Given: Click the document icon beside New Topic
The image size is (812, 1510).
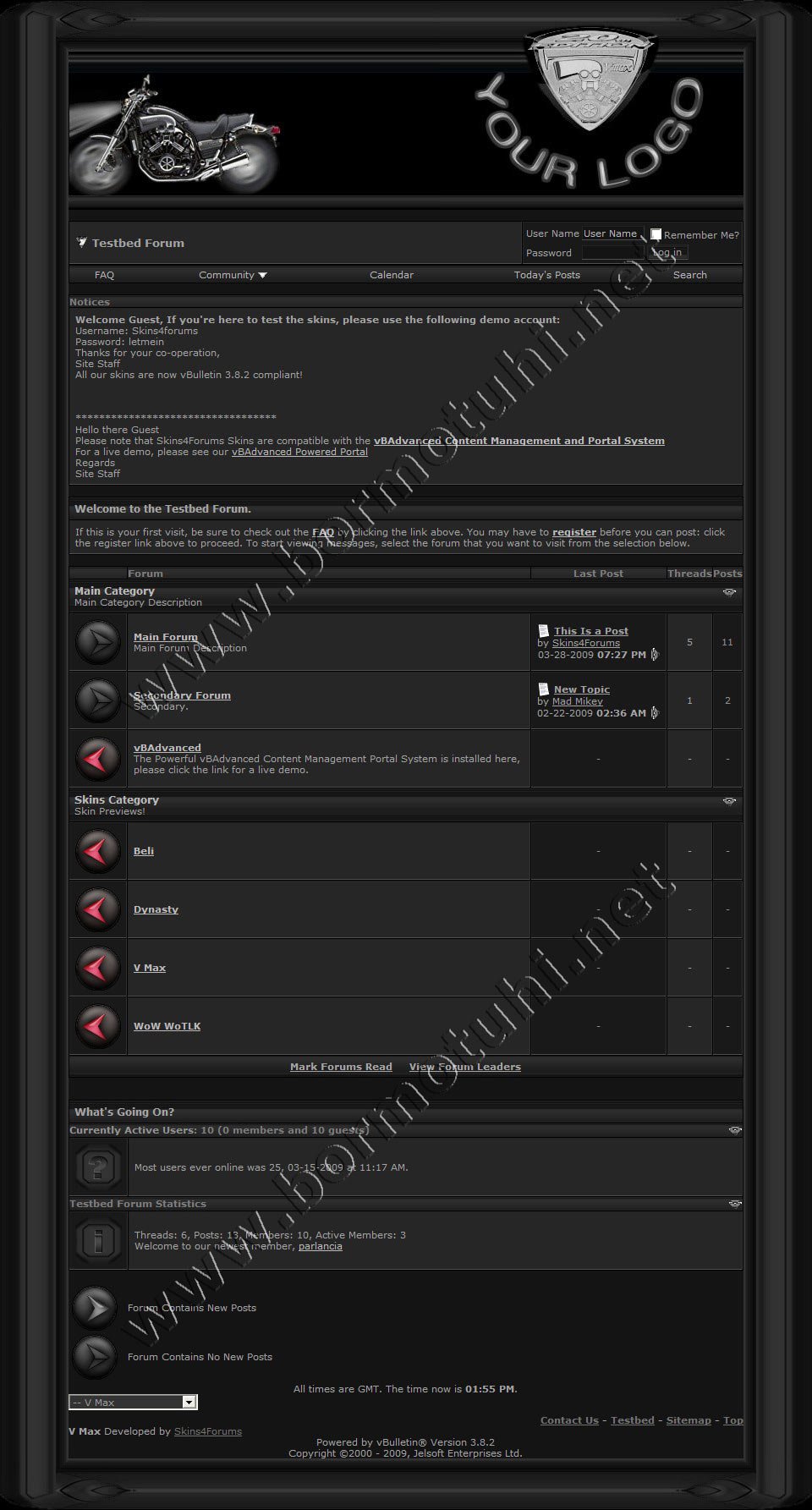Looking at the screenshot, I should click(543, 689).
